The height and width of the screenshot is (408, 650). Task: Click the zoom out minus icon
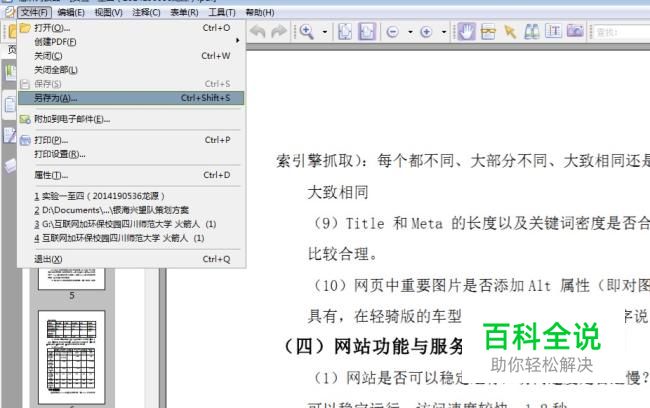coord(393,32)
